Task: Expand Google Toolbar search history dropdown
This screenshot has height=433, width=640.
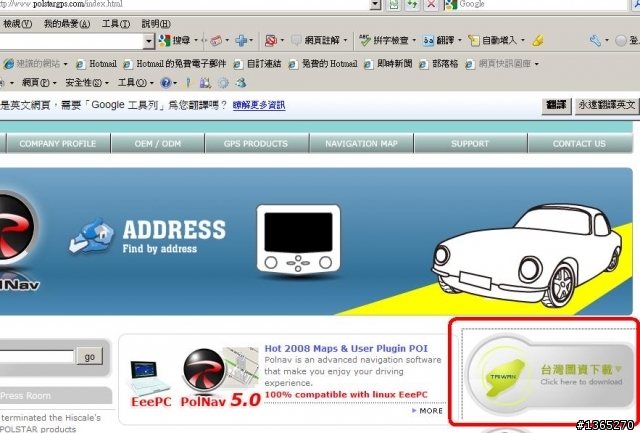Action: (x=149, y=41)
